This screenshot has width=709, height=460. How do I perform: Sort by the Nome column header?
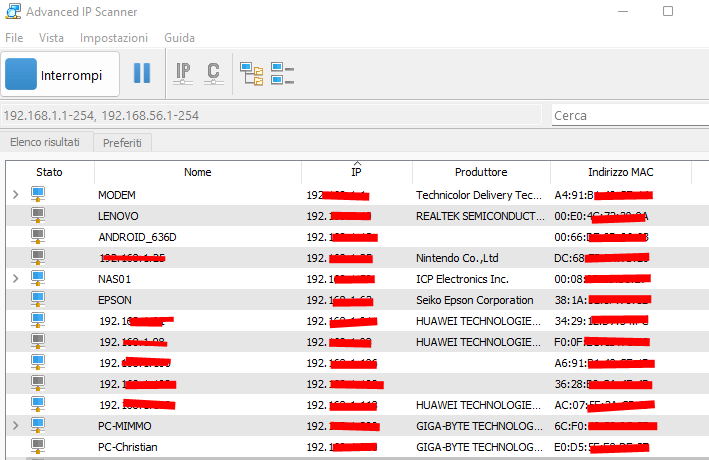[198, 172]
